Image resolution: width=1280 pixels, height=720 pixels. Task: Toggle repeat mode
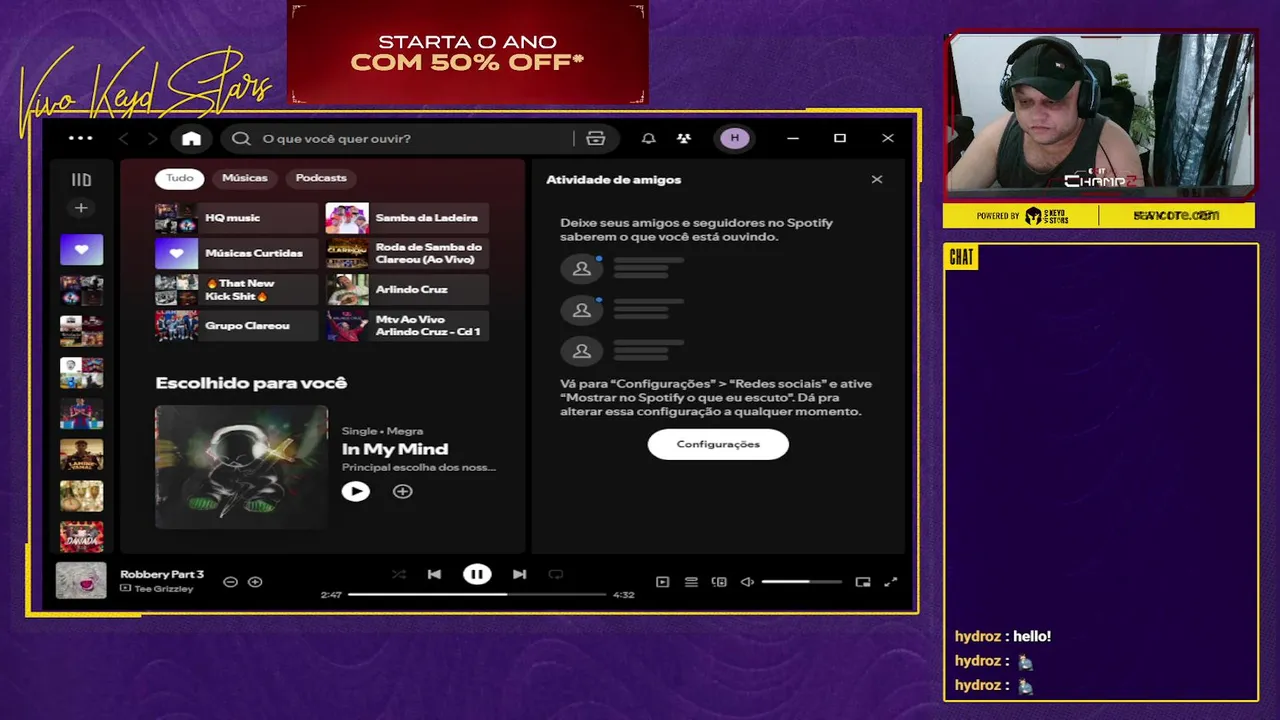tap(556, 574)
